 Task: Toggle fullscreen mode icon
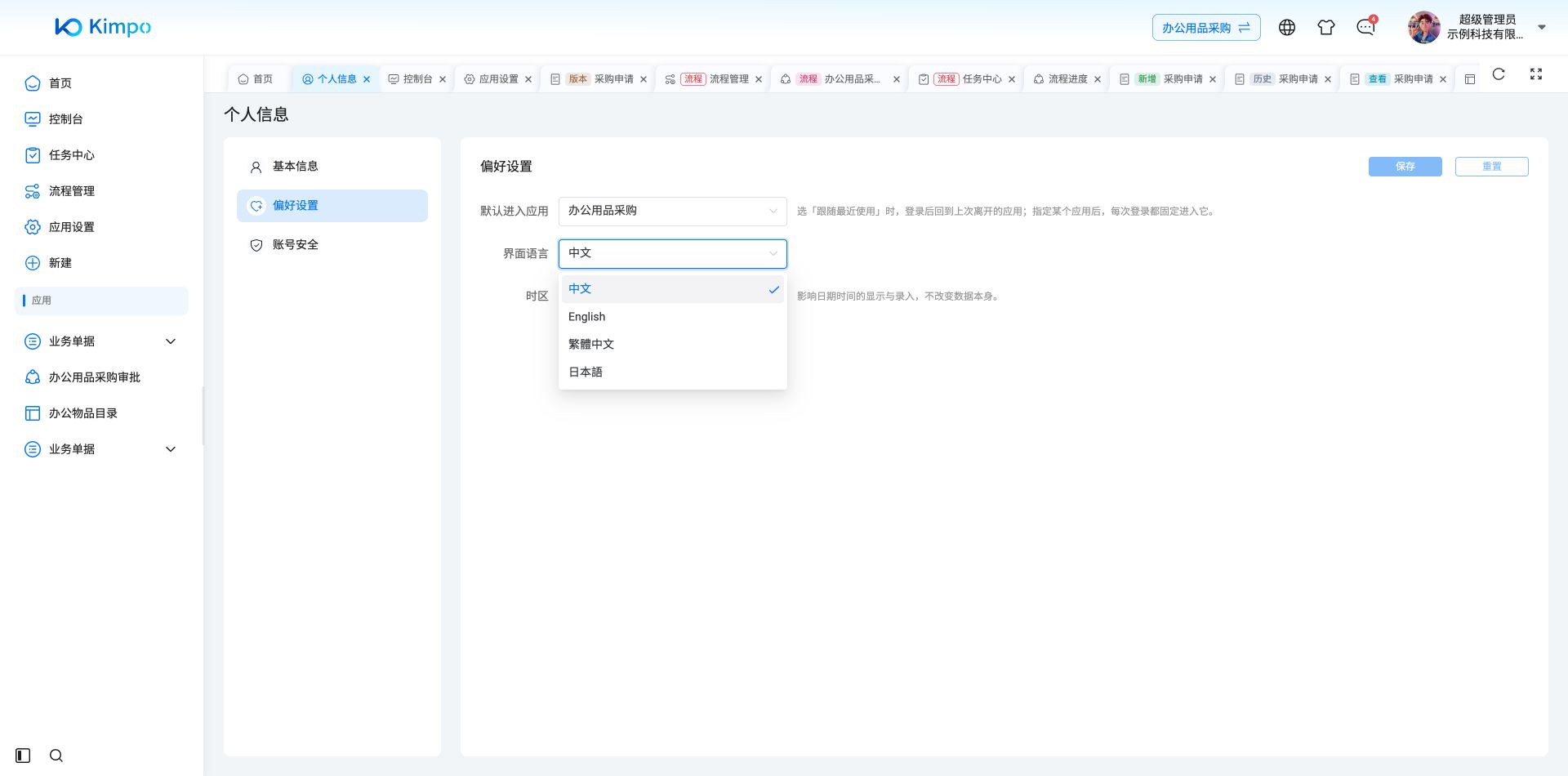pos(1536,74)
